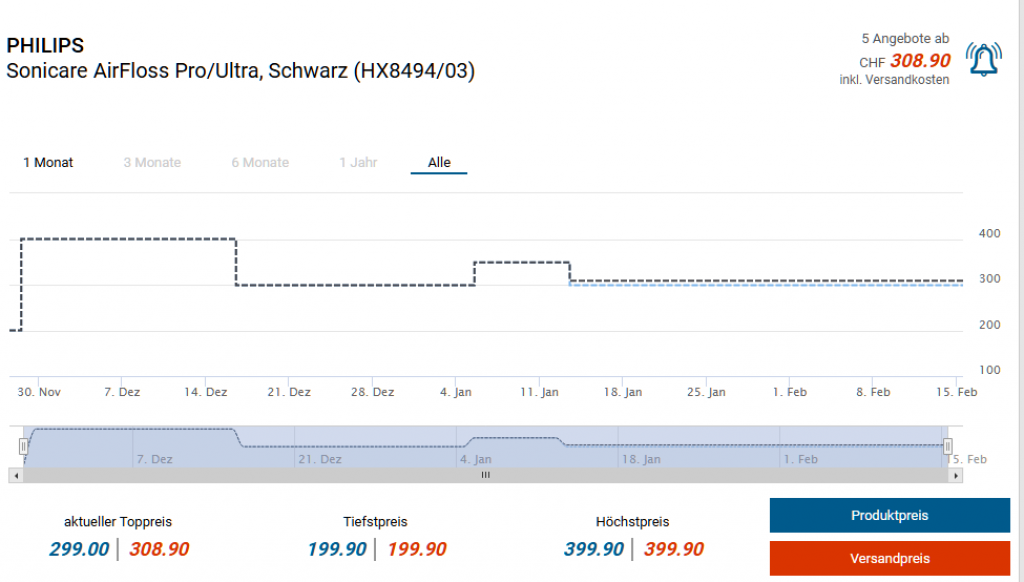This screenshot has width=1024, height=582.
Task: Switch to the 3 Monate range
Action: click(152, 162)
